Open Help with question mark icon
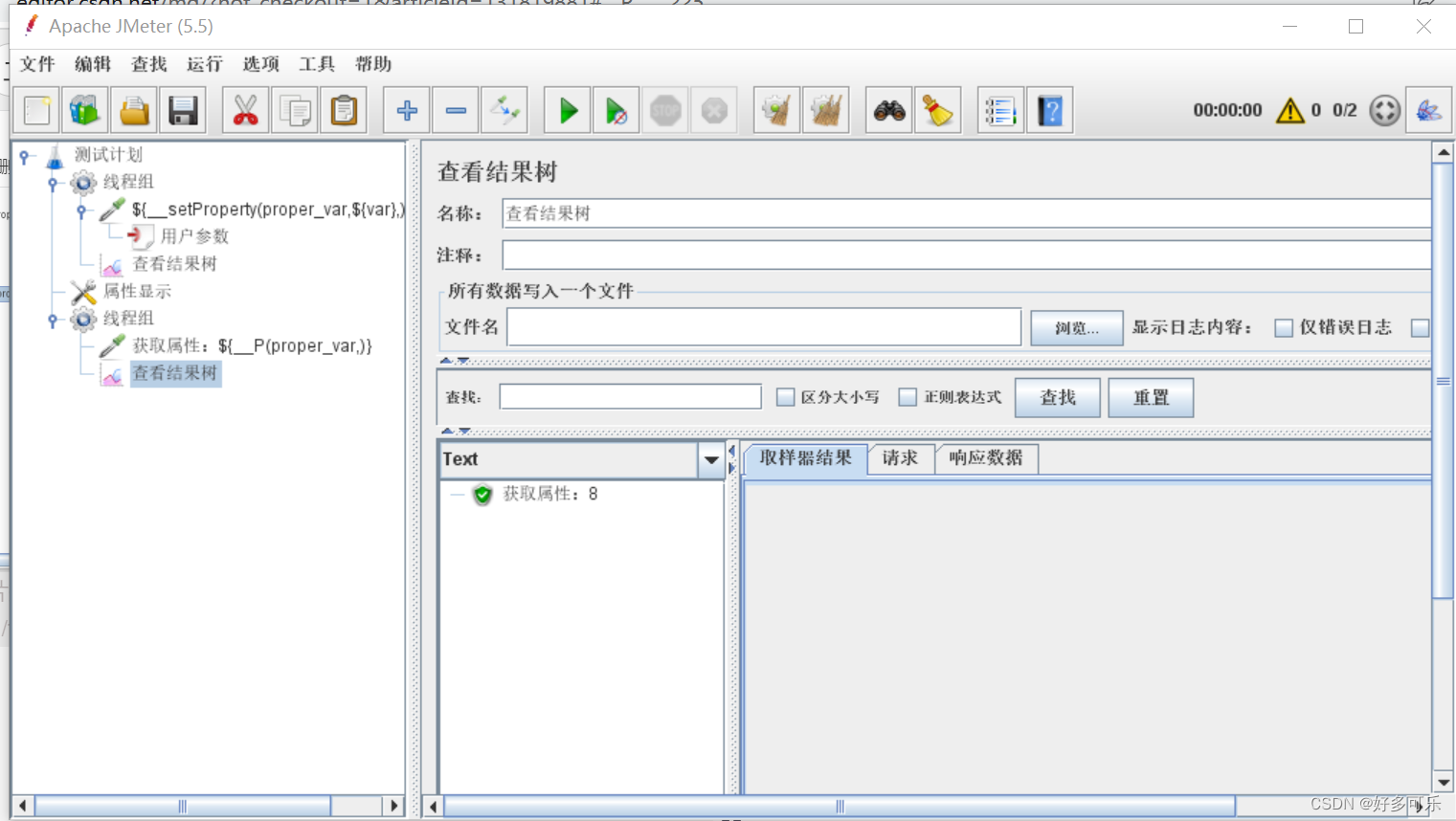 tap(1050, 111)
